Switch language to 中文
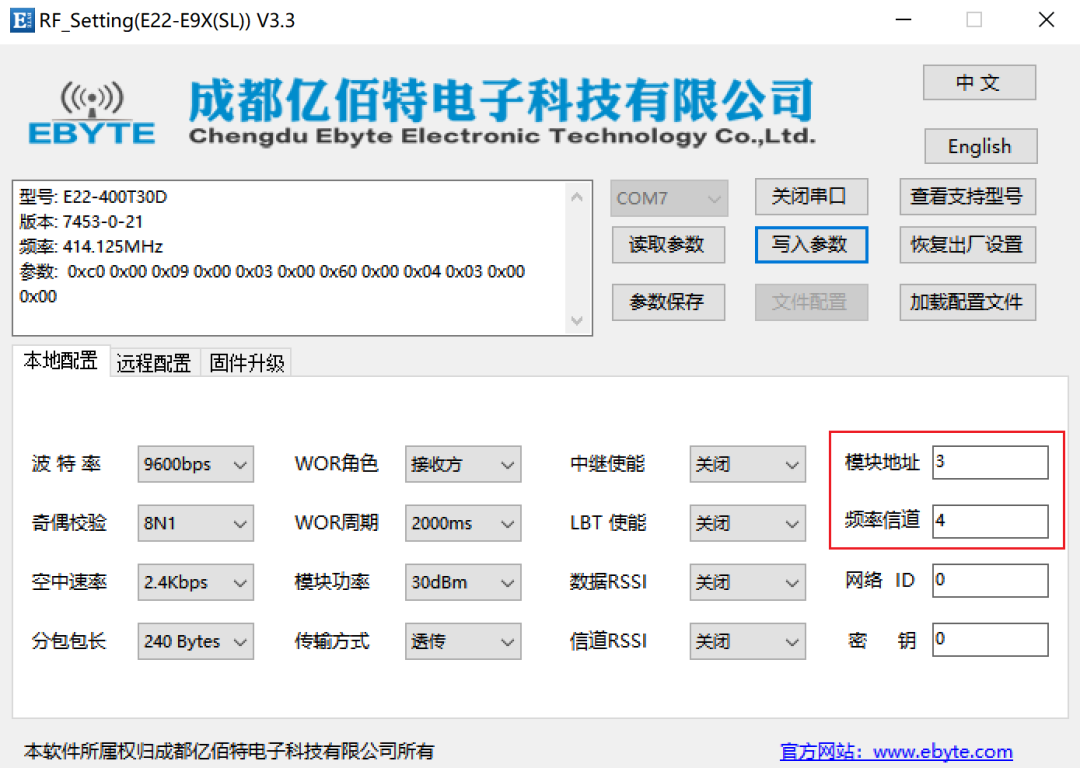1080x768 pixels. point(979,83)
